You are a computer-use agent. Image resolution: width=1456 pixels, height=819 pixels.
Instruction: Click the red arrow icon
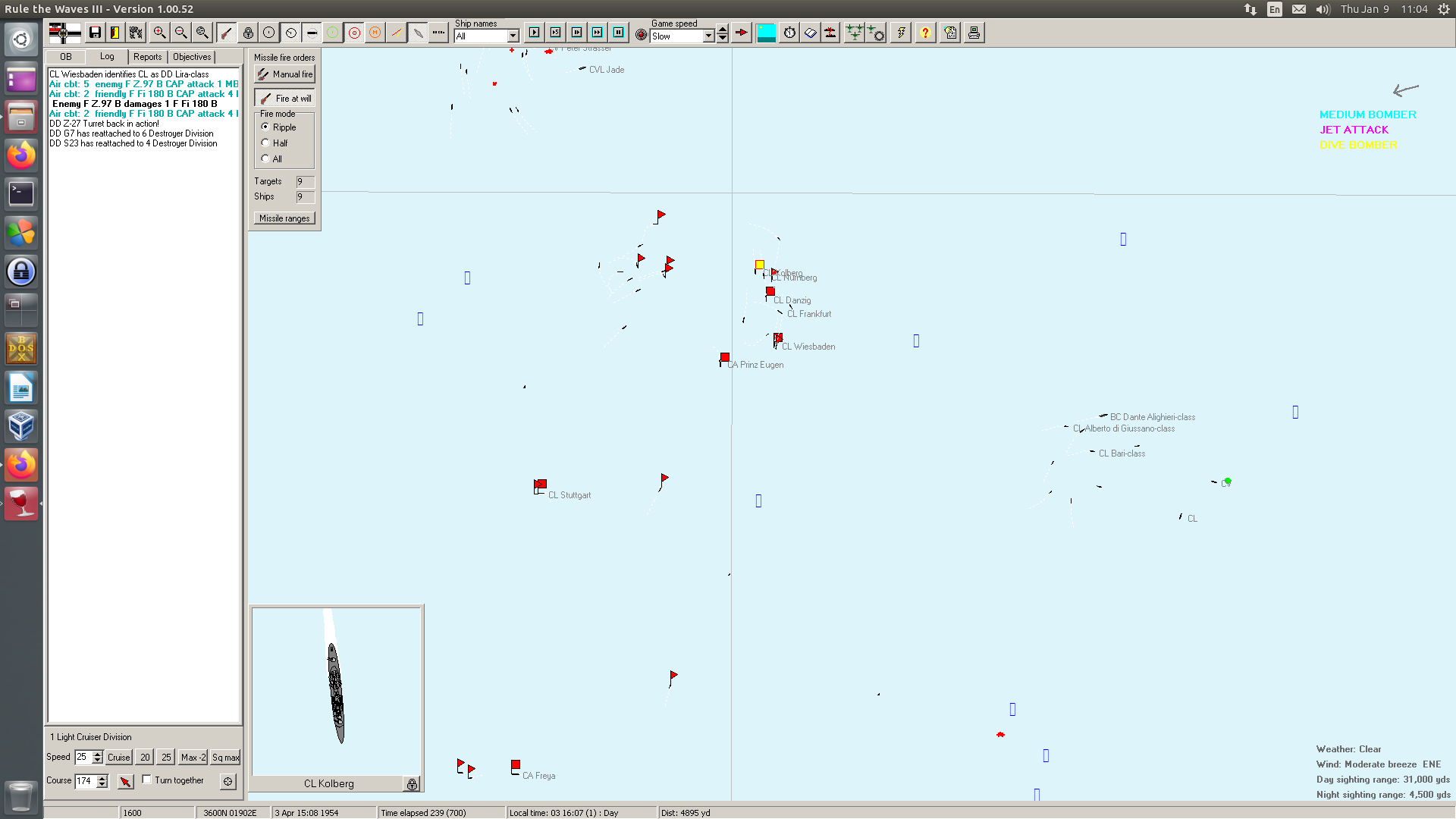tap(742, 33)
